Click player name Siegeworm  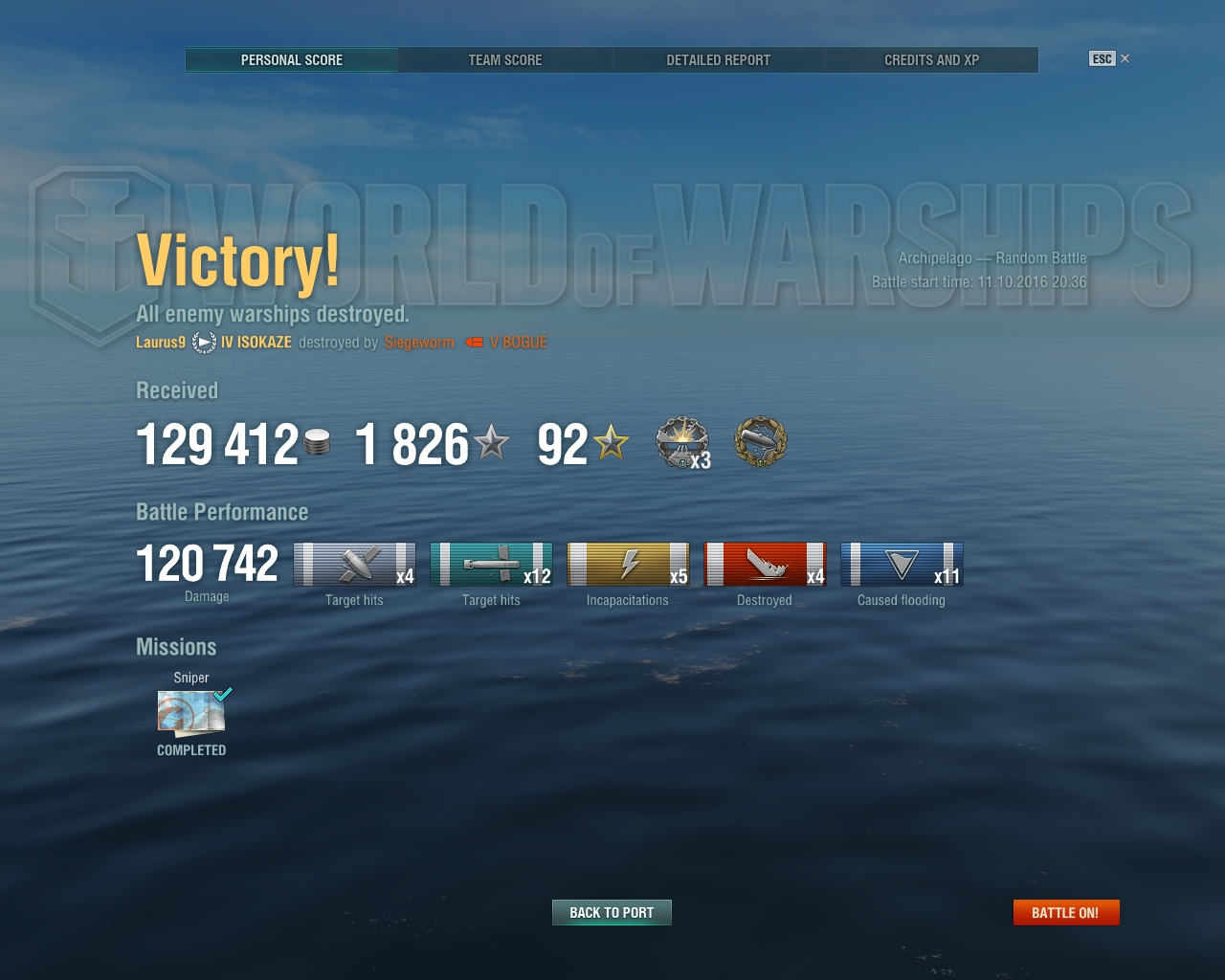(419, 343)
